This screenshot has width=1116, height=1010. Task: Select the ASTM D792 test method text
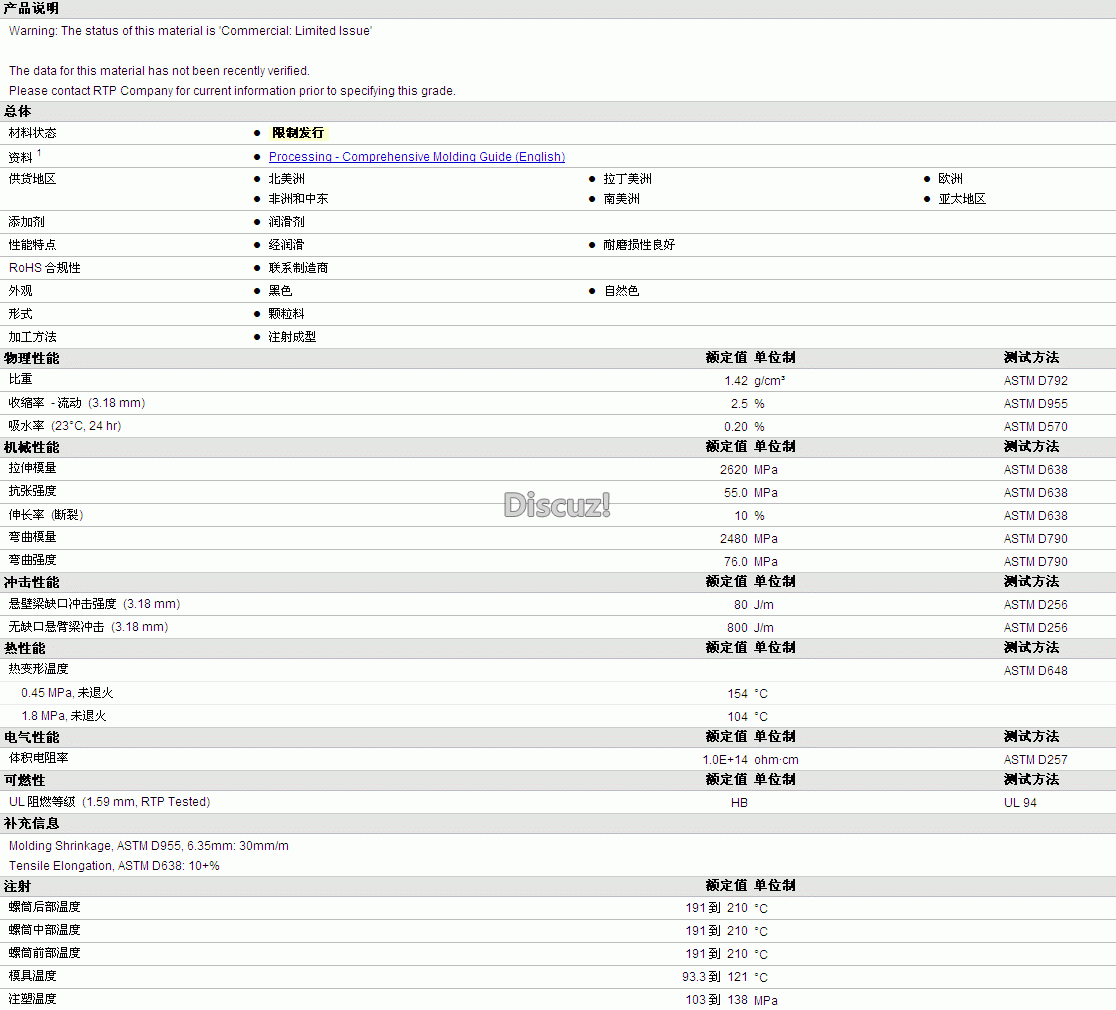pos(1035,381)
